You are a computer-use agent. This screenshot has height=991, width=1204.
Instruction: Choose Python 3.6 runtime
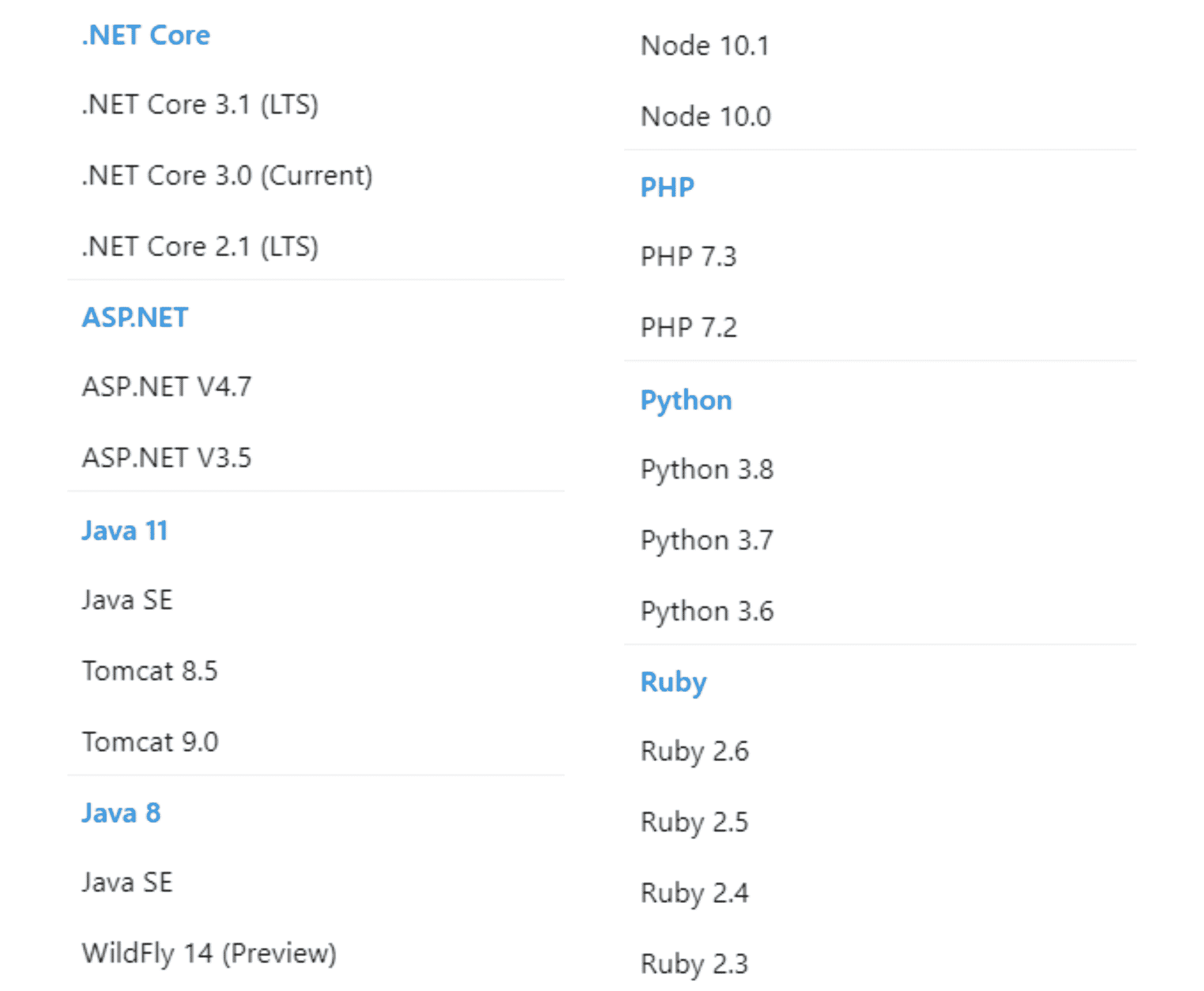[x=706, y=611]
